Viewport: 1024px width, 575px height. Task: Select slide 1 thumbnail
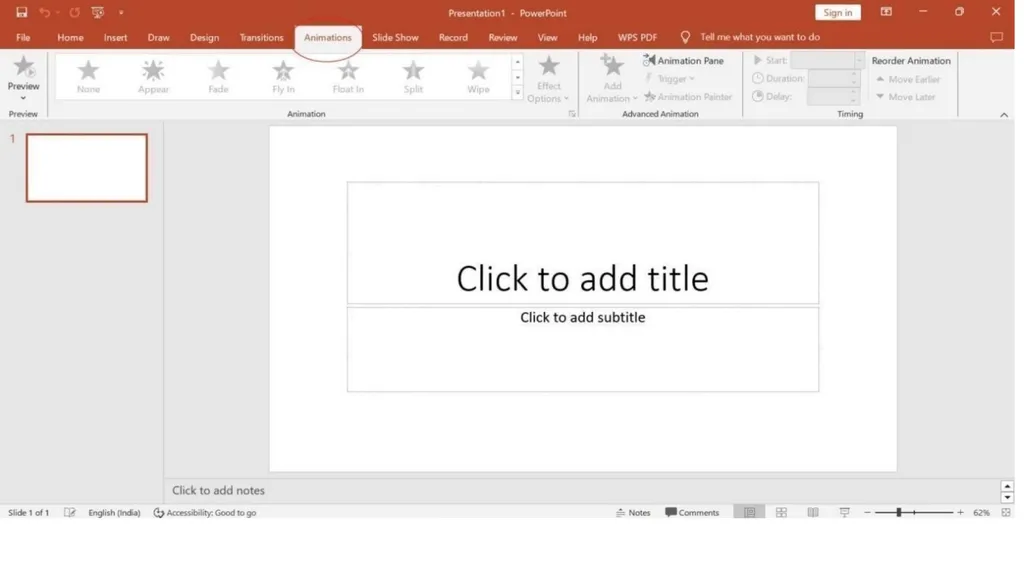pos(87,168)
